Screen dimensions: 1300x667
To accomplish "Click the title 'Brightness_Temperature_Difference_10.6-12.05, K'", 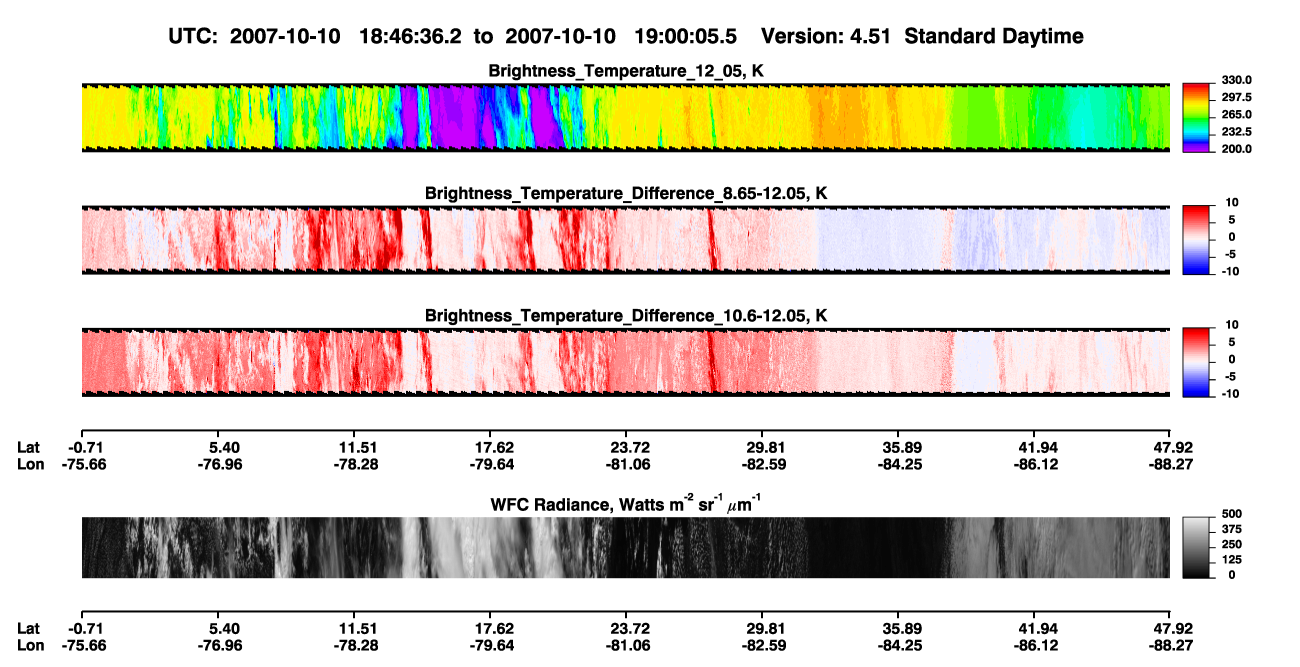I will click(x=626, y=316).
